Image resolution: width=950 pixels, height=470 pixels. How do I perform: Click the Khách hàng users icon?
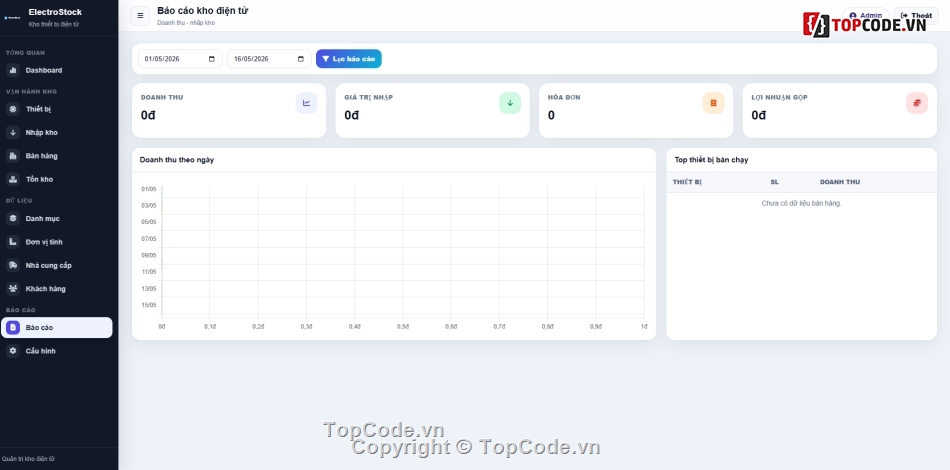pyautogui.click(x=13, y=289)
